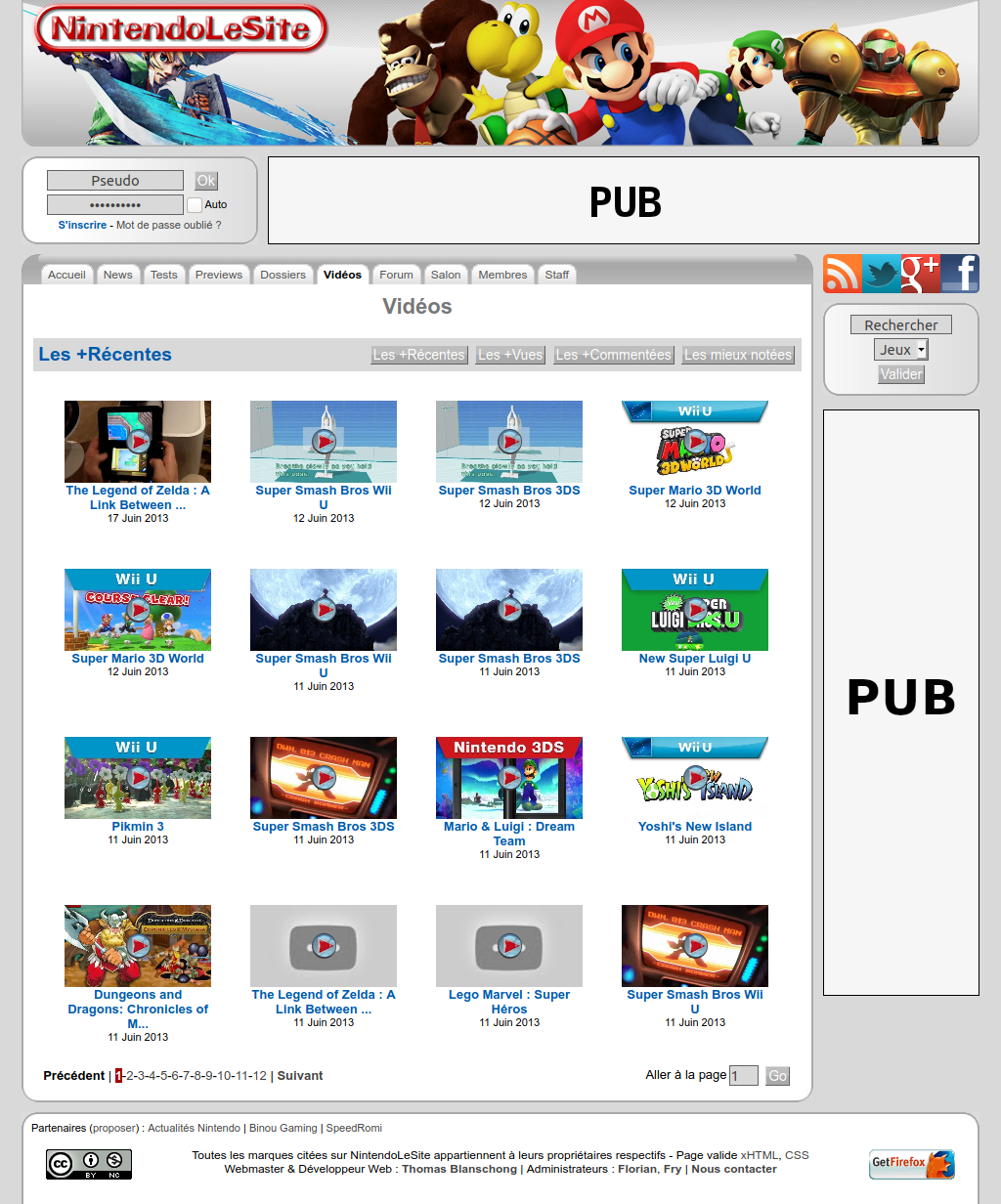The width and height of the screenshot is (1001, 1204).
Task: Open the Yoshi's New Island title link
Action: pyautogui.click(x=695, y=827)
